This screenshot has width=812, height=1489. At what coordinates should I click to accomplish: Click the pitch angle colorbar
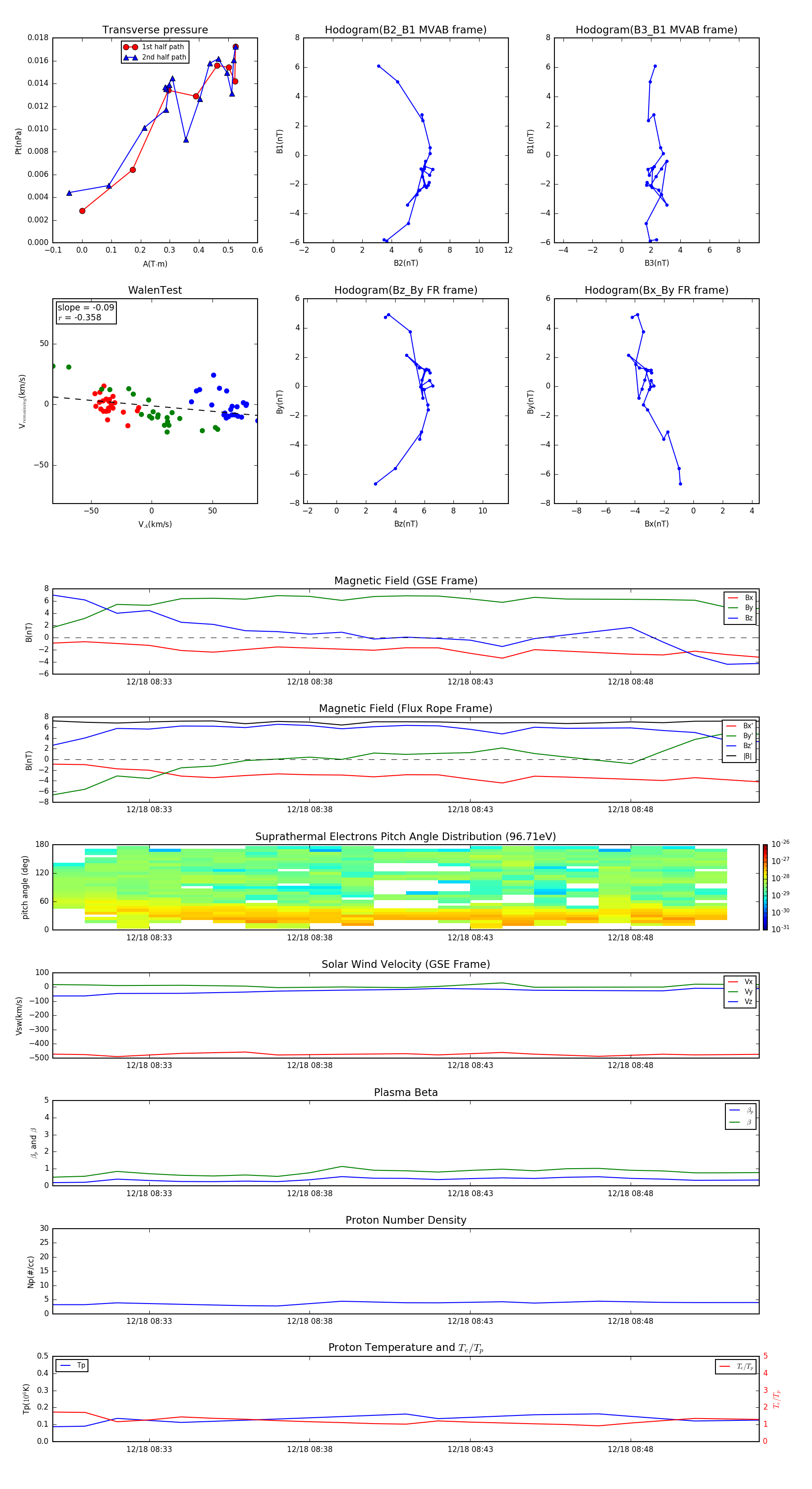click(x=765, y=887)
